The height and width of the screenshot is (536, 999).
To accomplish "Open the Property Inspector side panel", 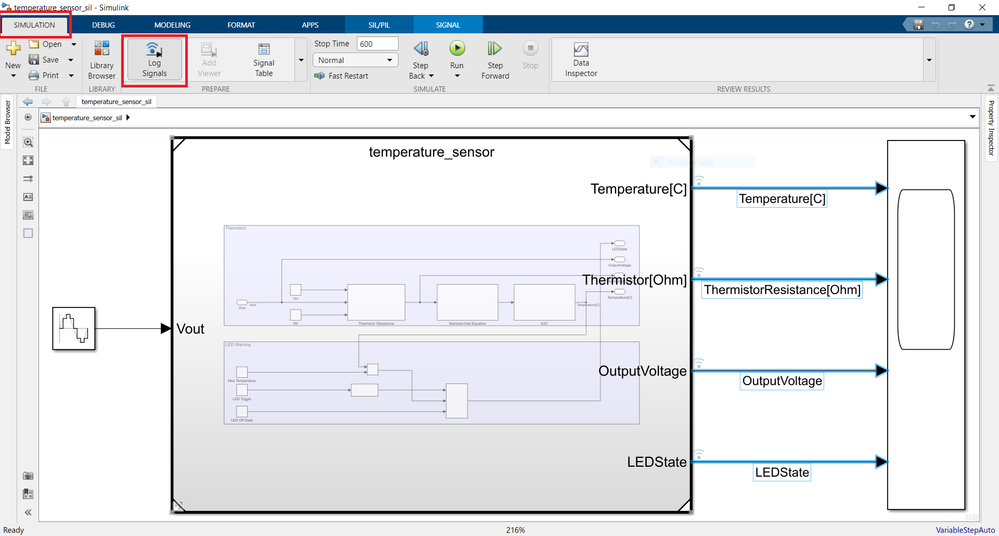I will coord(991,127).
